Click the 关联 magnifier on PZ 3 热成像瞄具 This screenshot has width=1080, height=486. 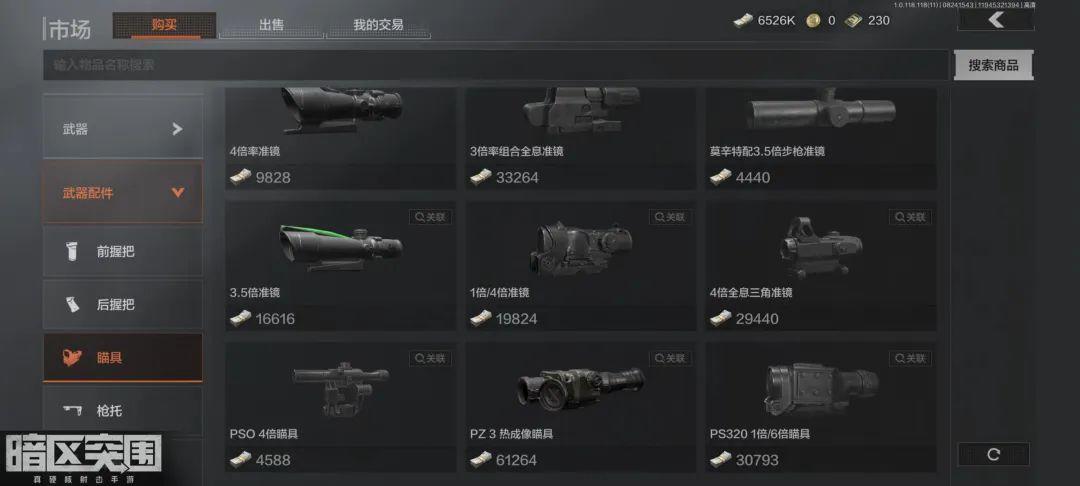[x=670, y=358]
